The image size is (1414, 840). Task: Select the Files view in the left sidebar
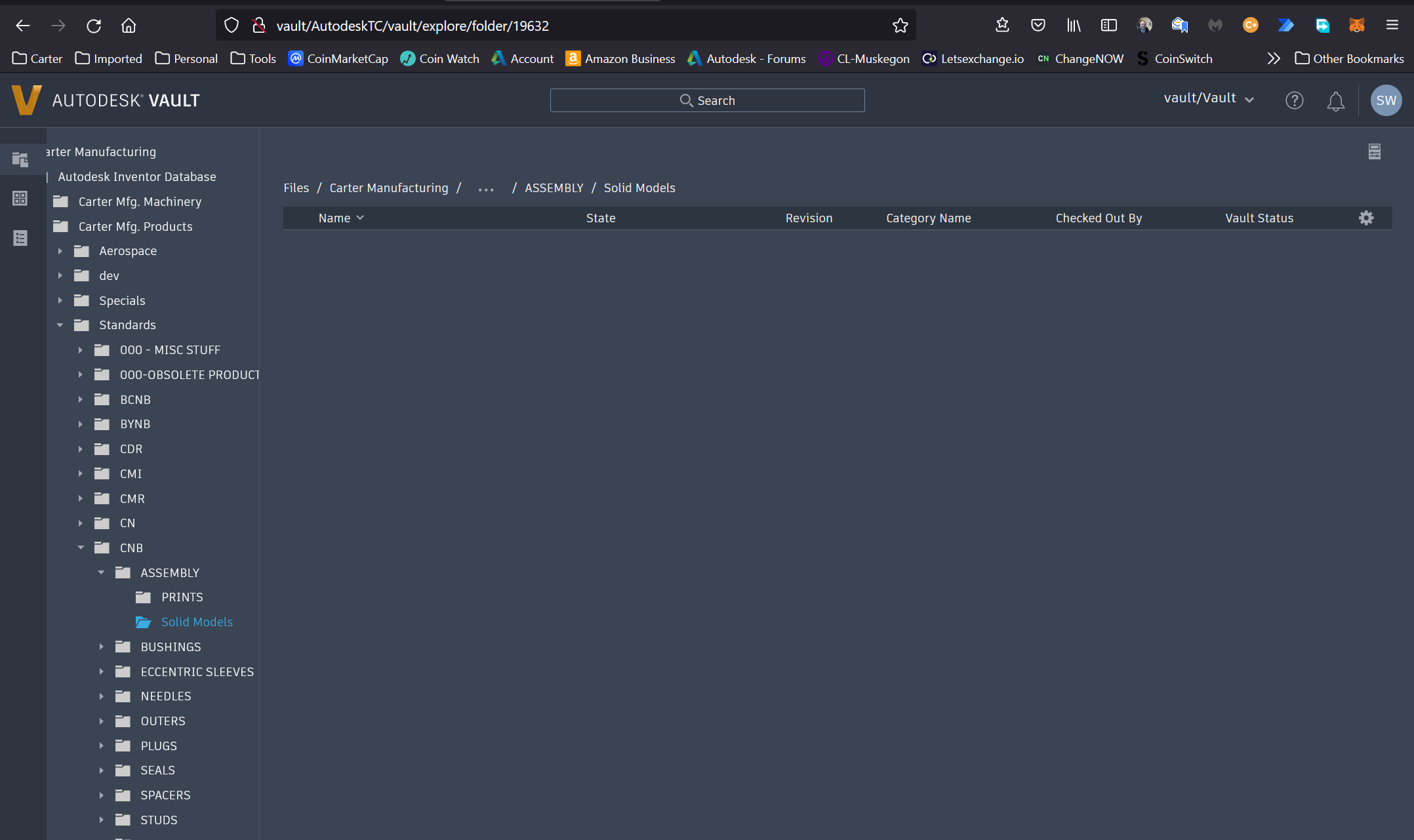tap(20, 159)
